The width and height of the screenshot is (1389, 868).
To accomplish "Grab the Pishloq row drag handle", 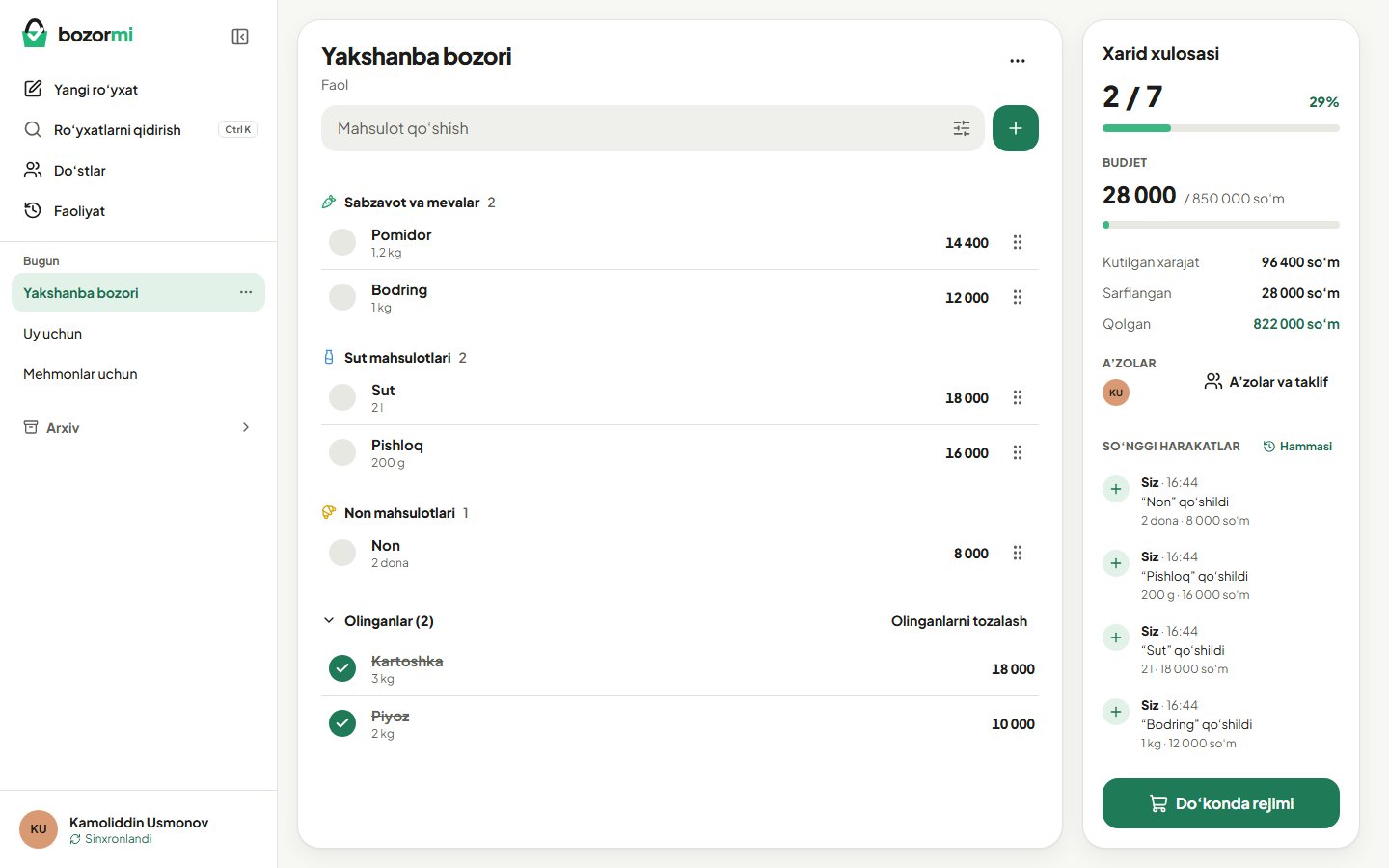I will tap(1018, 452).
